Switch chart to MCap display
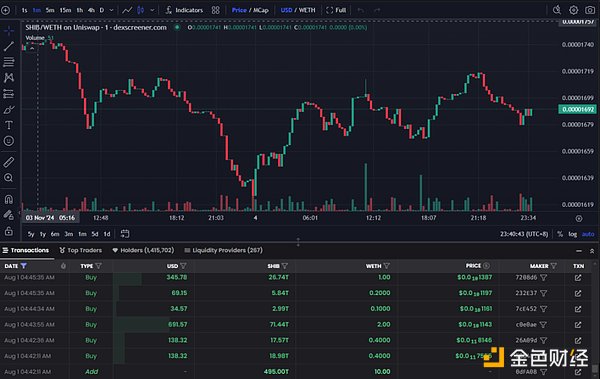Viewport: 600px width, 379px height. pos(261,10)
